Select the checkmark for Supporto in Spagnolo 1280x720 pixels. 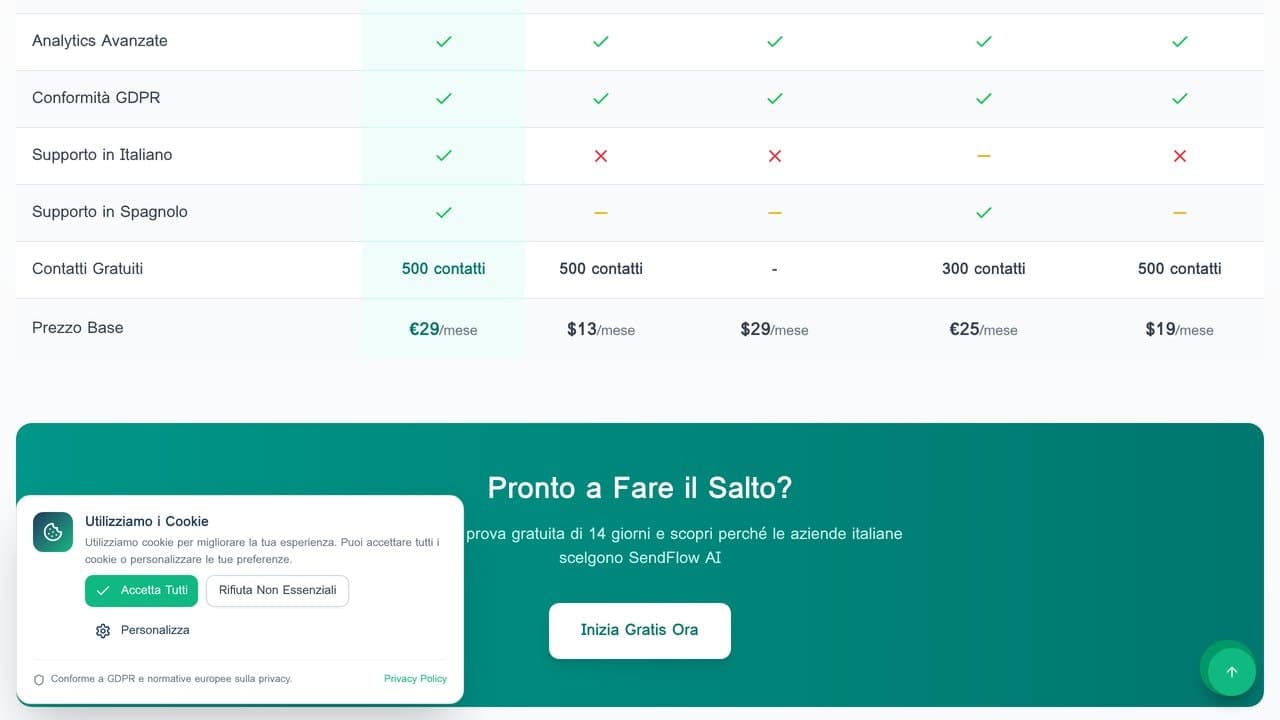tap(442, 212)
